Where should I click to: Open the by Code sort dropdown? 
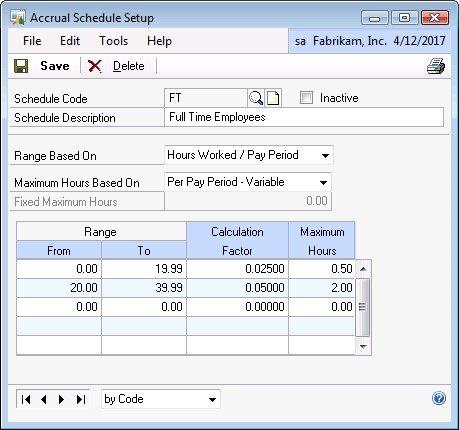coord(161,399)
